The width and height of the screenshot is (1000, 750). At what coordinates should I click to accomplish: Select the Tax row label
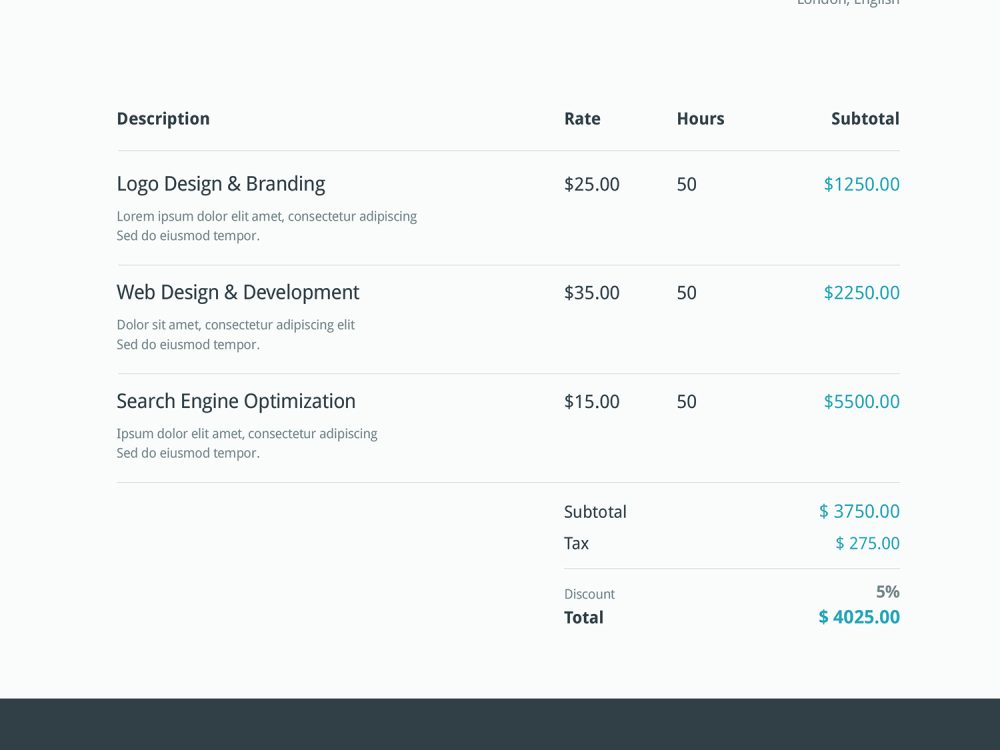point(576,543)
